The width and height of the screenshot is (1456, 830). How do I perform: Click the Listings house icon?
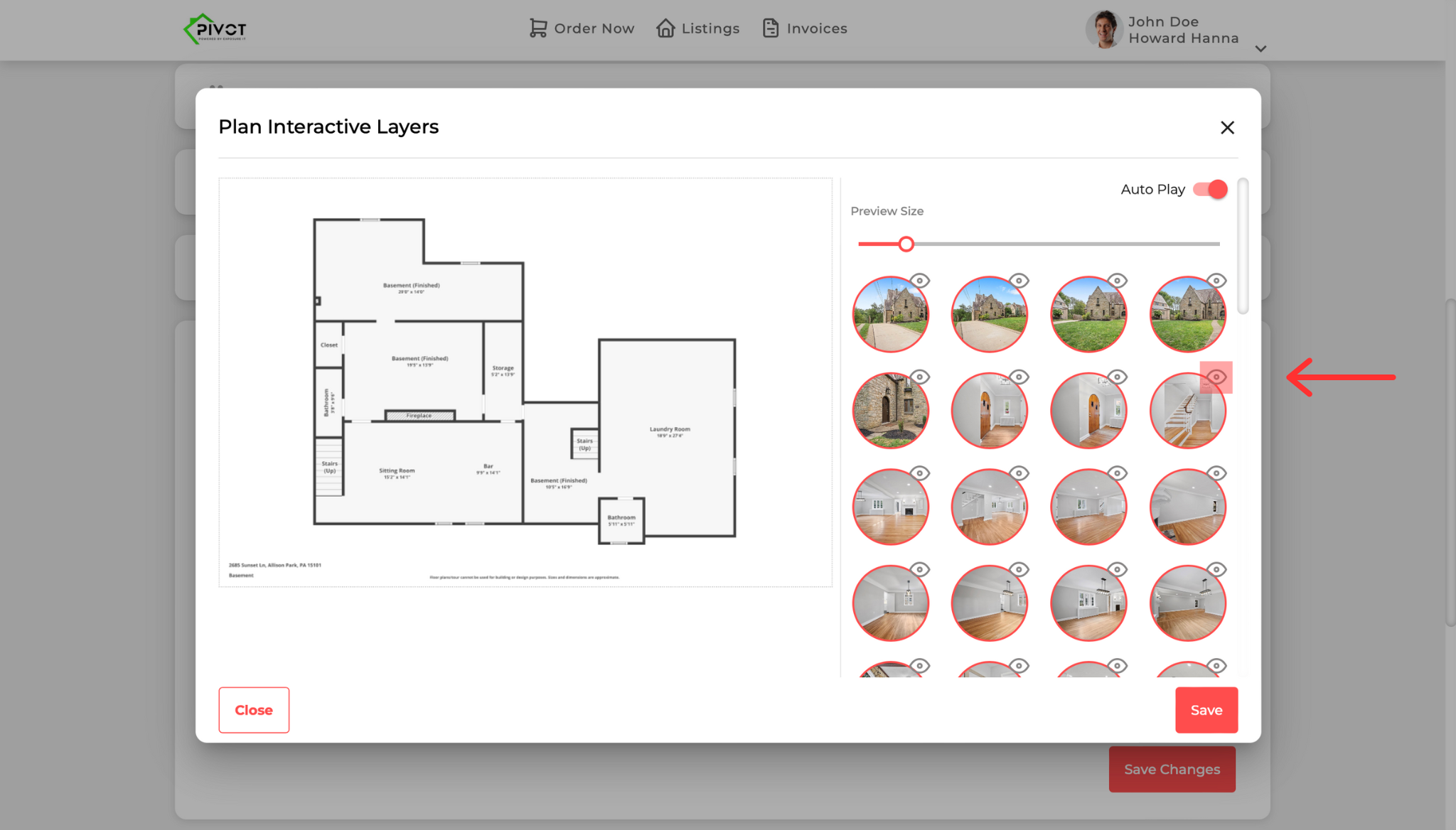665,28
